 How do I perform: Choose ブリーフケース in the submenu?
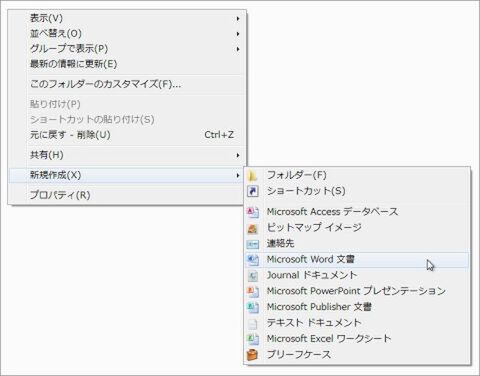click(x=357, y=355)
